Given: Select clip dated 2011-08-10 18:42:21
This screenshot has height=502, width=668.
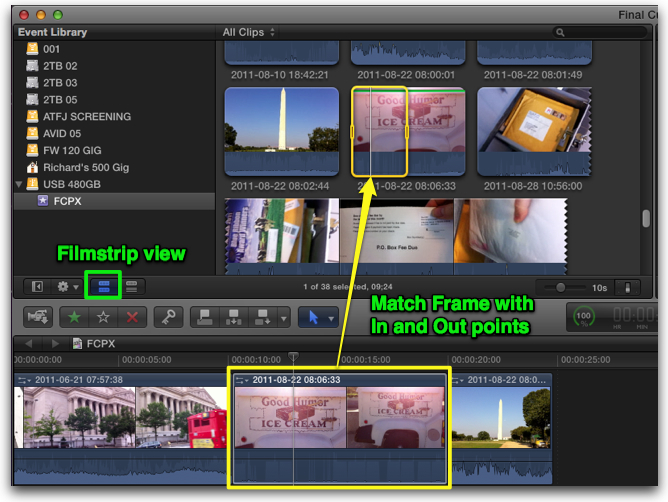Looking at the screenshot, I should (282, 53).
